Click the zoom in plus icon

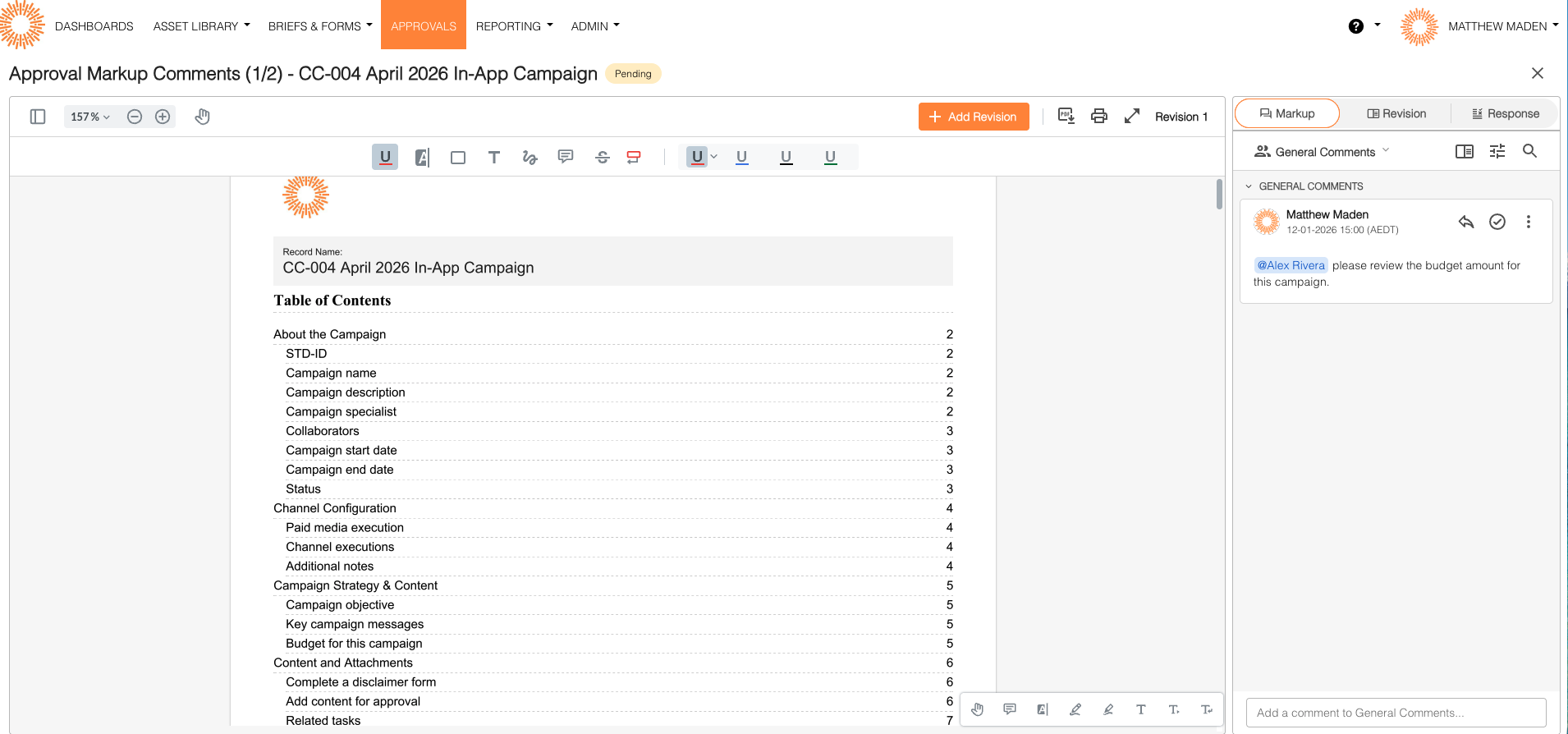tap(163, 117)
